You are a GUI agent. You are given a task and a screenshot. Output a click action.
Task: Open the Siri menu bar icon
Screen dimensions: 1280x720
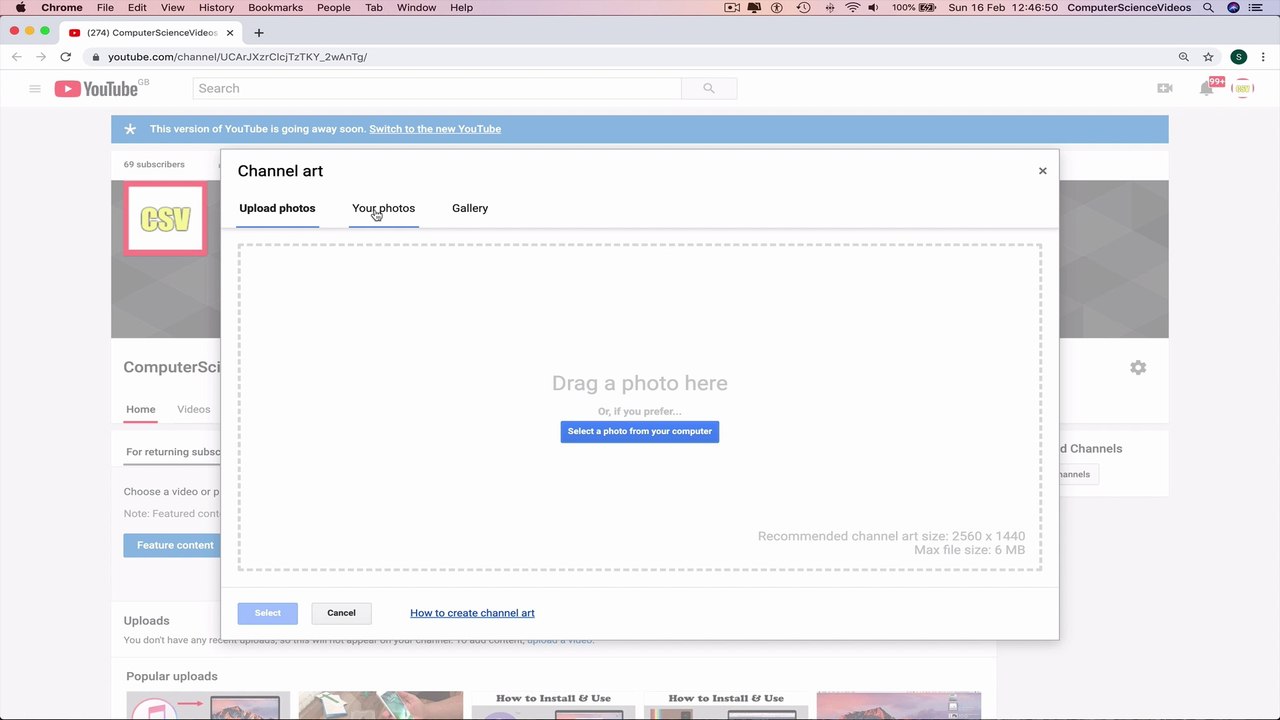(x=1233, y=8)
